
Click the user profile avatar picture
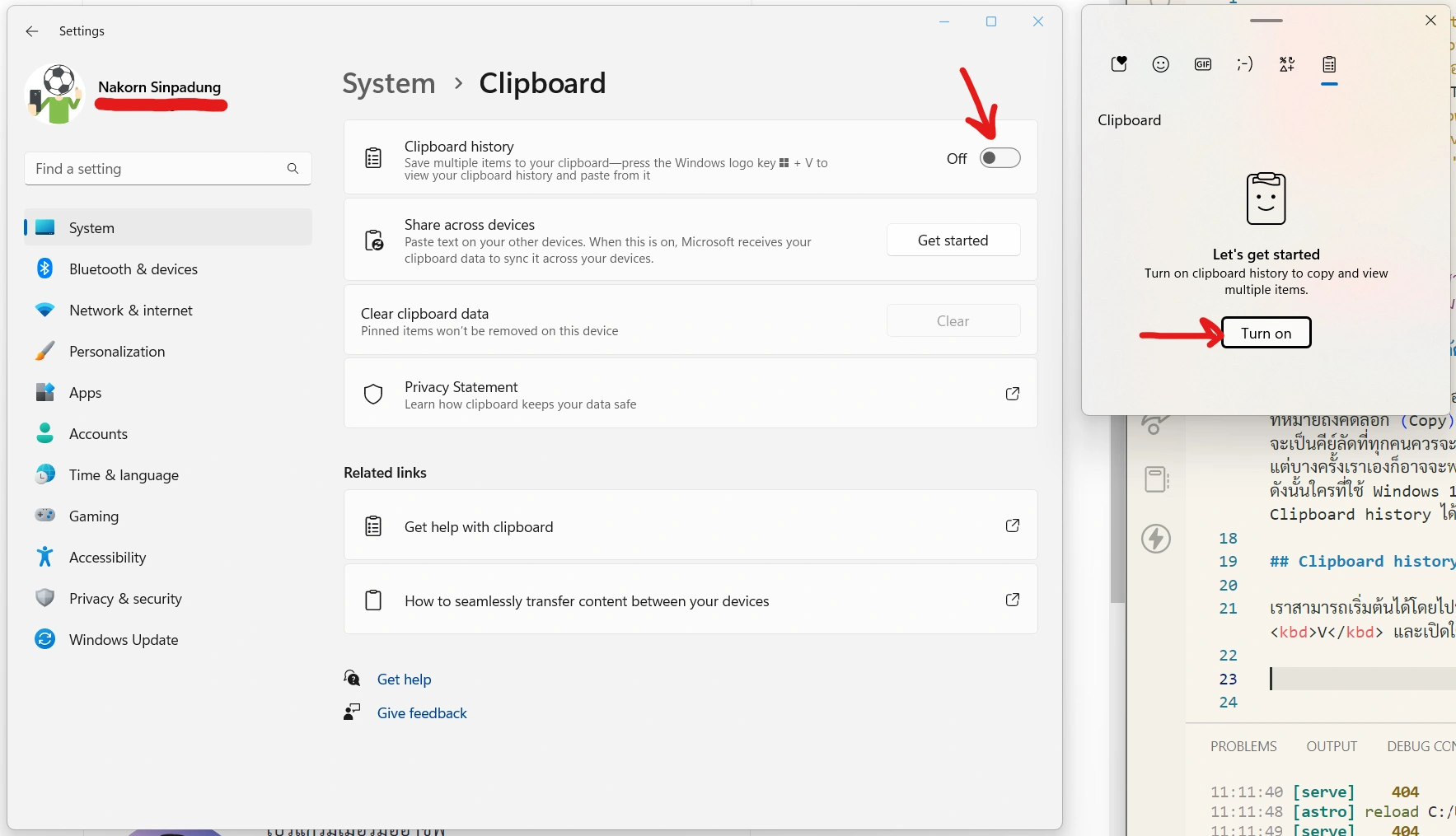click(x=55, y=94)
